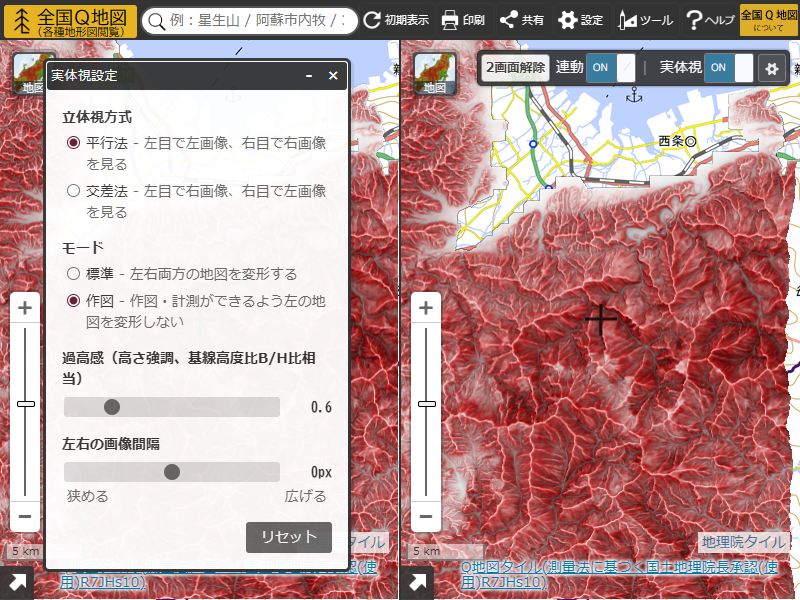Toggle the 実体視 ON switch
This screenshot has height=600, width=800.
click(729, 68)
